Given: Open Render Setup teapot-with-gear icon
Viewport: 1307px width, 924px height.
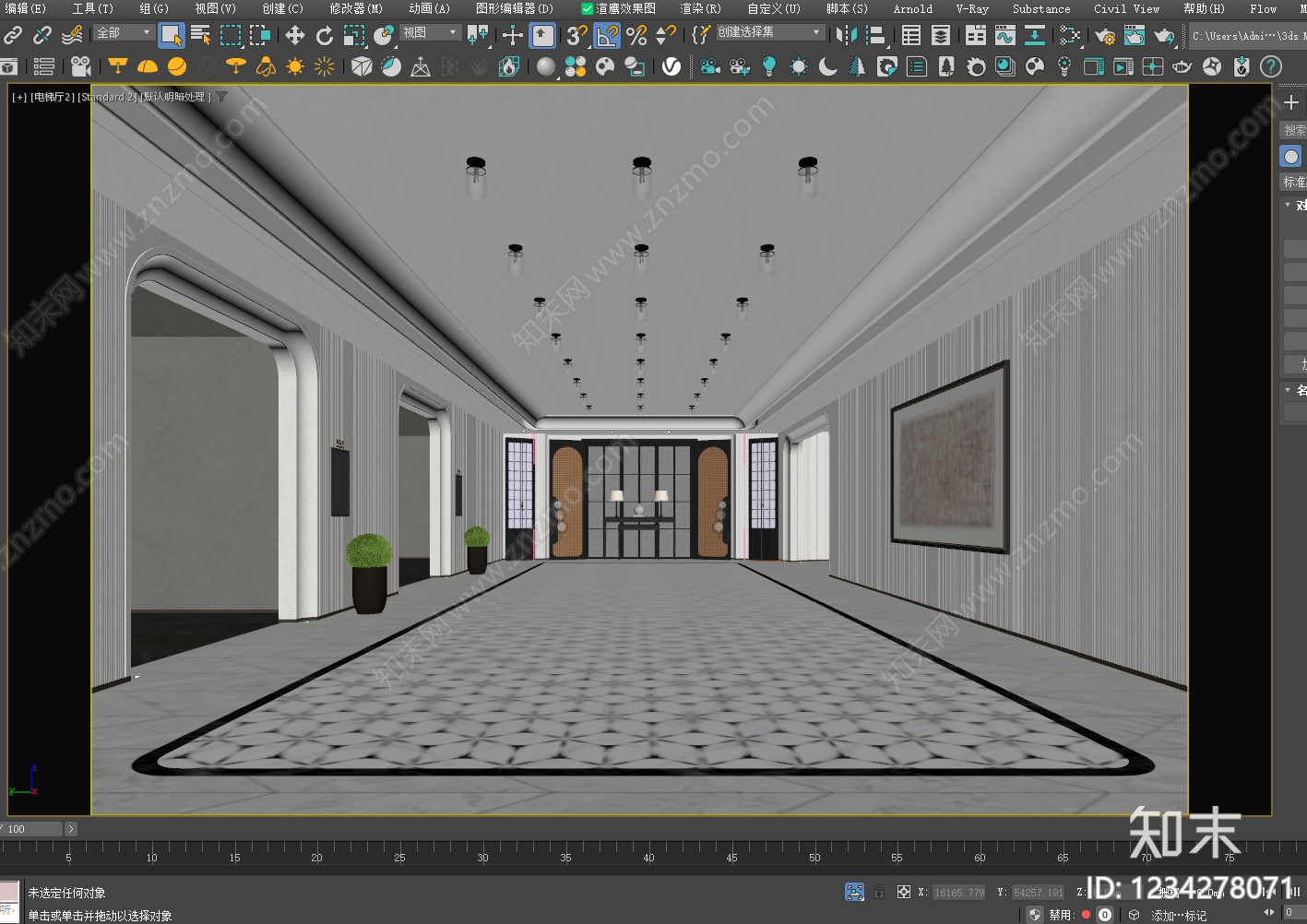Looking at the screenshot, I should tap(1104, 36).
